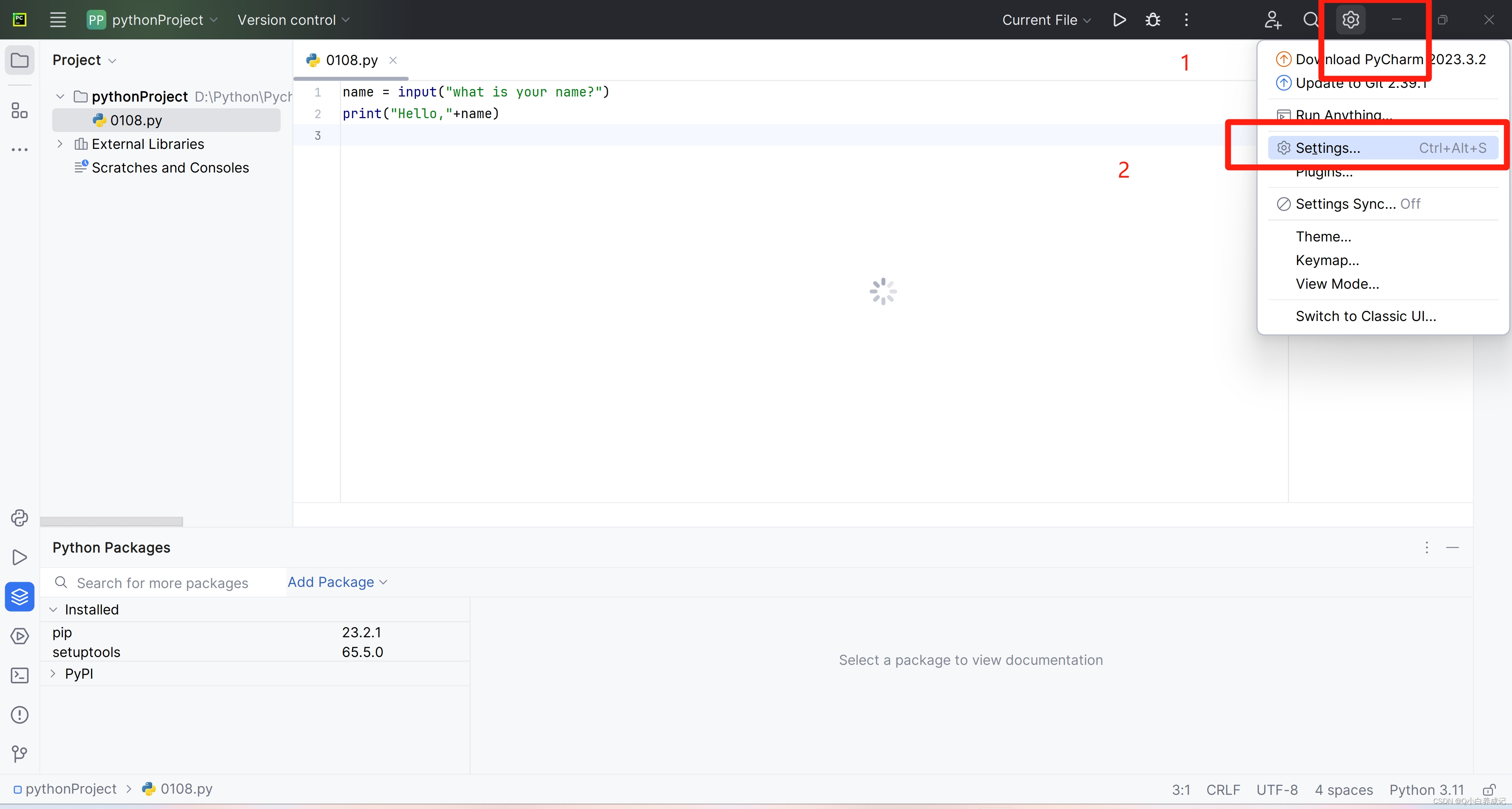
Task: Open the Python Console tool window
Action: (x=19, y=518)
